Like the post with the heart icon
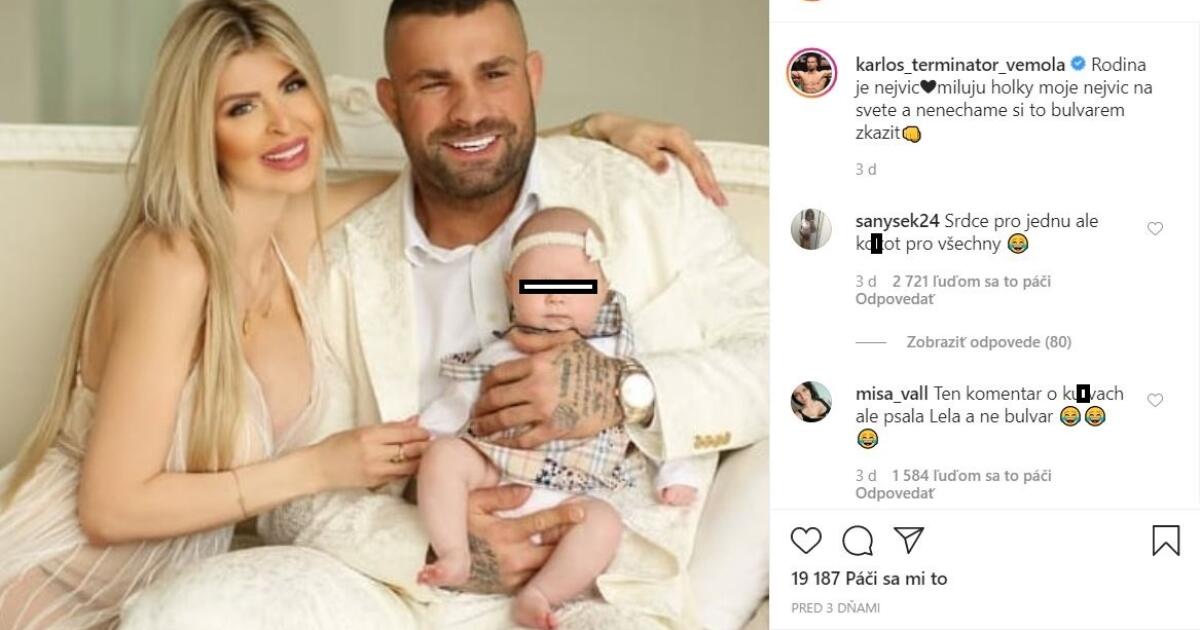Screen dimensions: 1200x630 806,540
